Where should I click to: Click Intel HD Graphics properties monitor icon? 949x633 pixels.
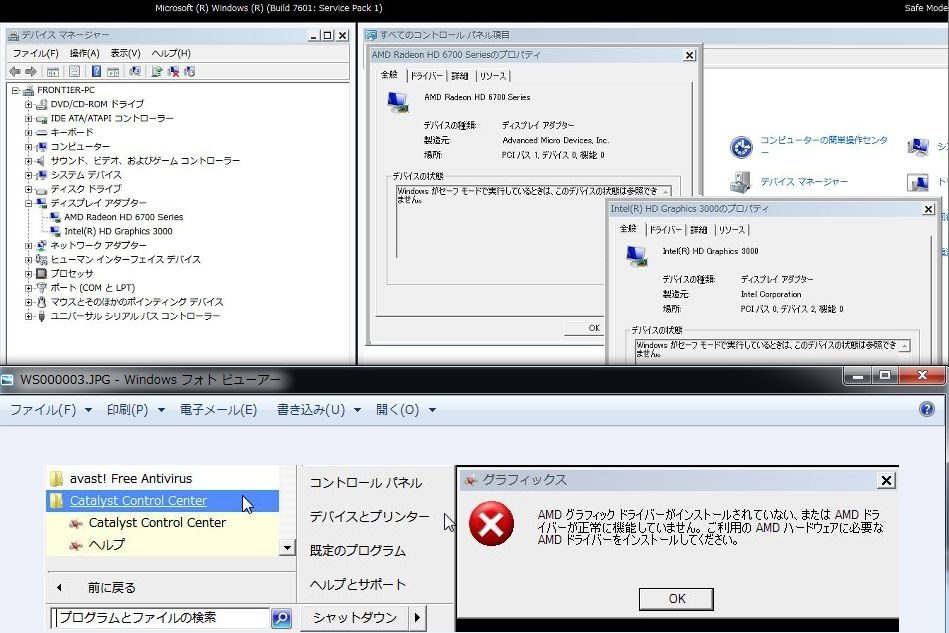(637, 256)
